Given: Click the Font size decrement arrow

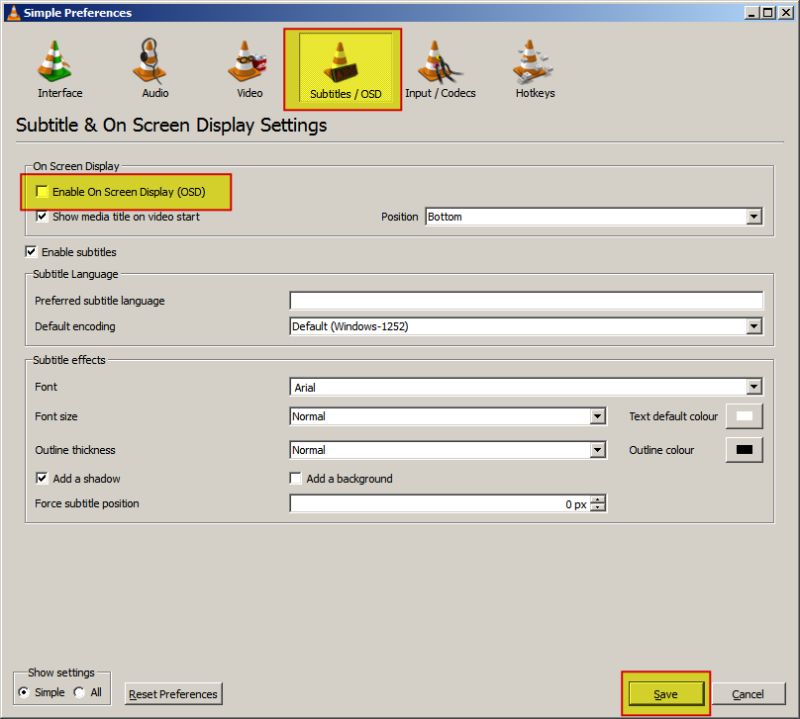Looking at the screenshot, I should pos(597,416).
